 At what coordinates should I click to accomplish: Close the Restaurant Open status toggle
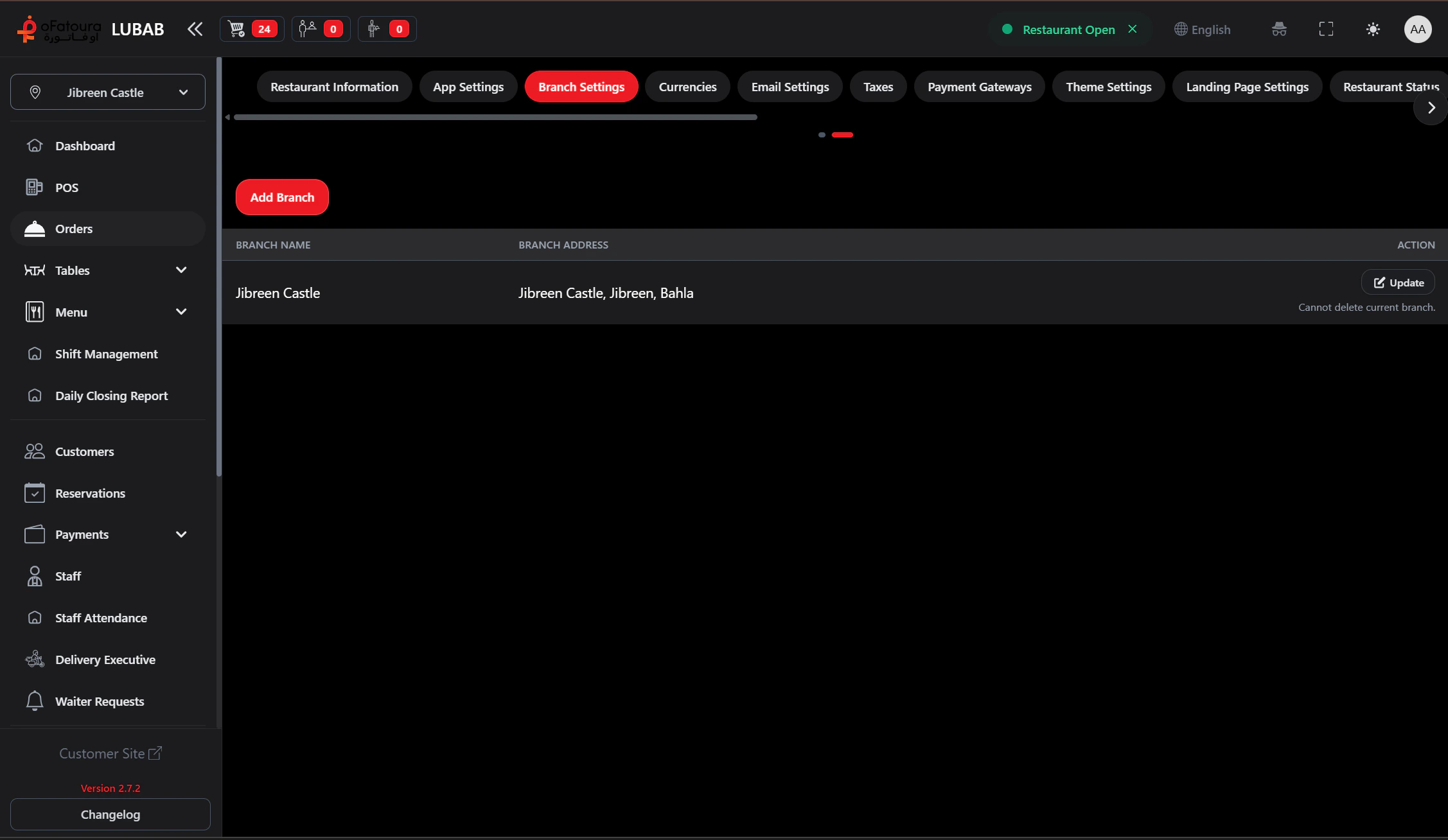tap(1133, 29)
